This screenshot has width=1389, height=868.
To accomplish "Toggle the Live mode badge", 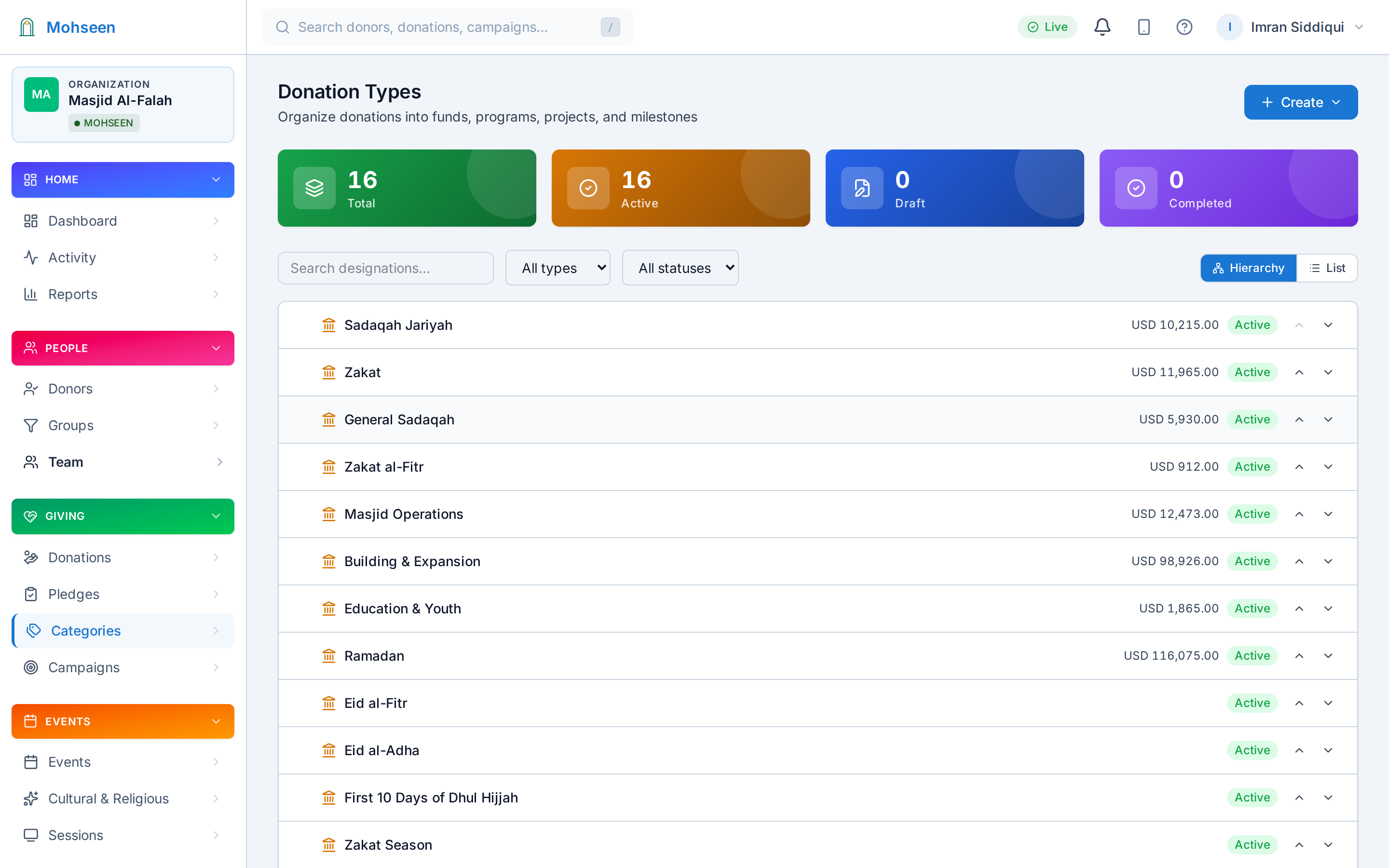I will point(1047,27).
